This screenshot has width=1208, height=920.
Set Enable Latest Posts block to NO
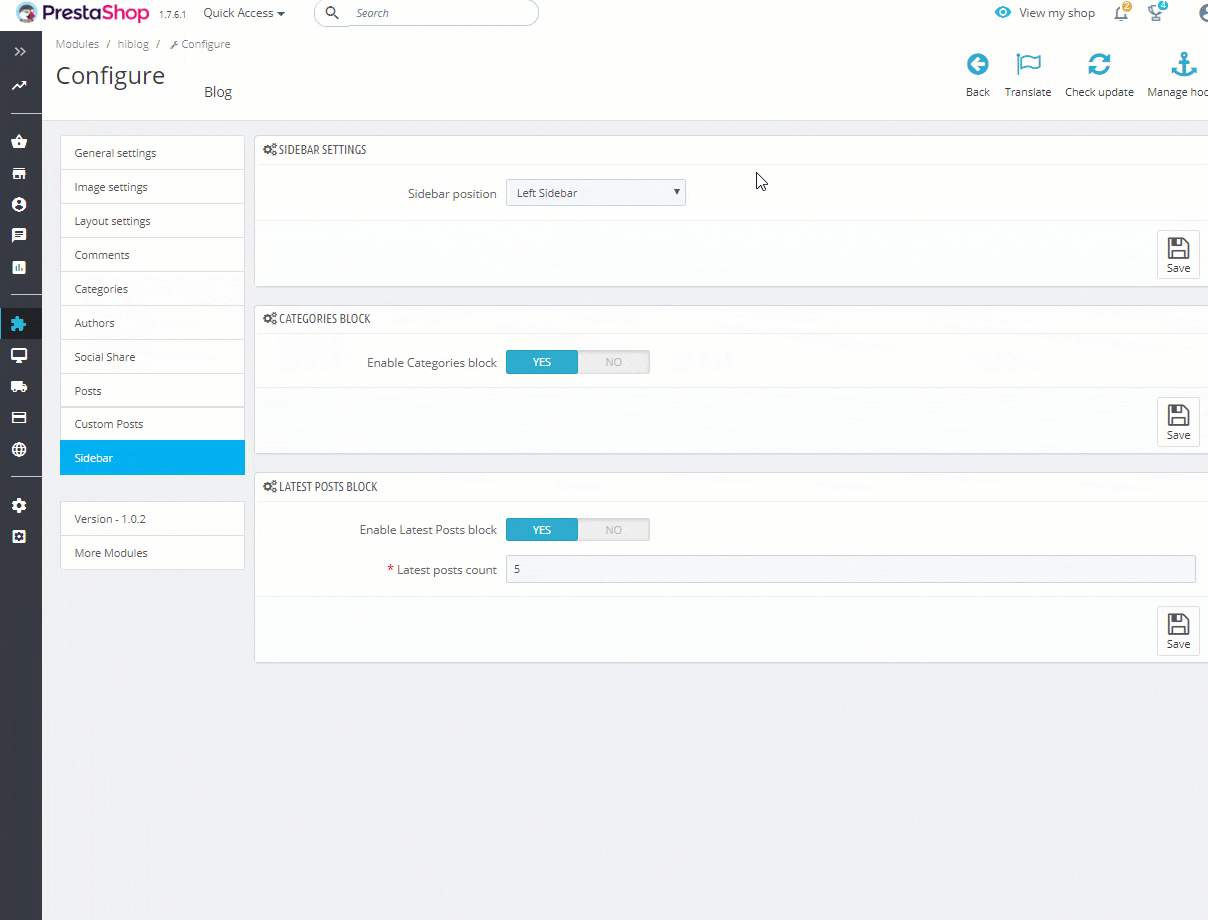tap(614, 530)
